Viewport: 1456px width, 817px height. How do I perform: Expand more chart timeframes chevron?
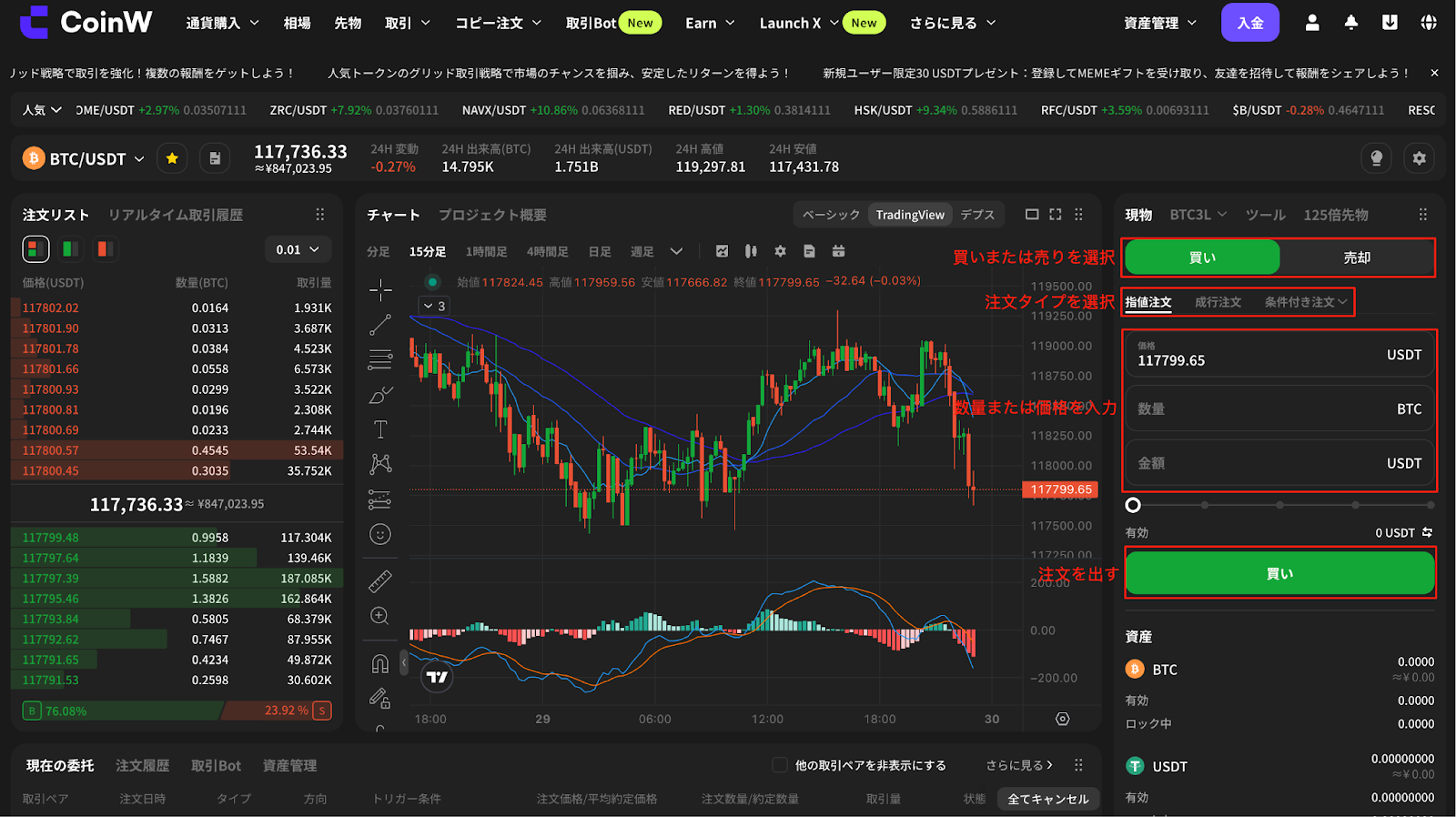coord(676,251)
